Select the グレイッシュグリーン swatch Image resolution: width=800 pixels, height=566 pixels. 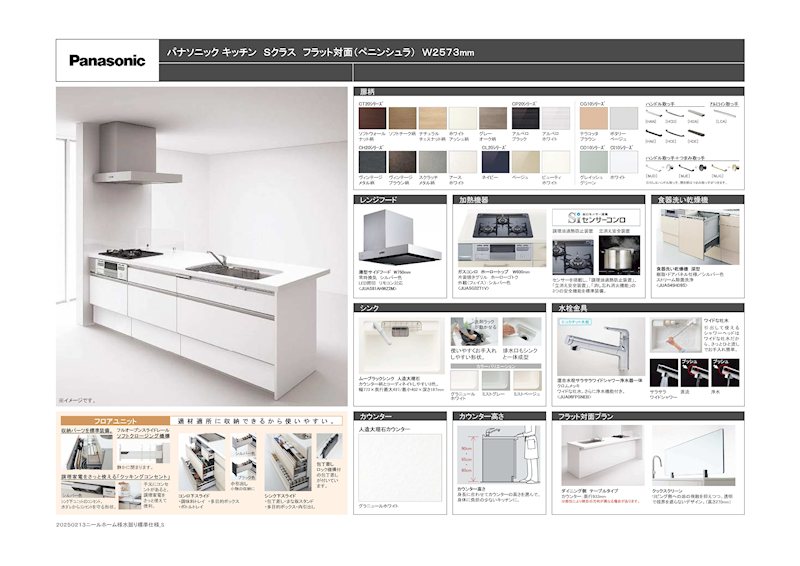click(x=592, y=162)
